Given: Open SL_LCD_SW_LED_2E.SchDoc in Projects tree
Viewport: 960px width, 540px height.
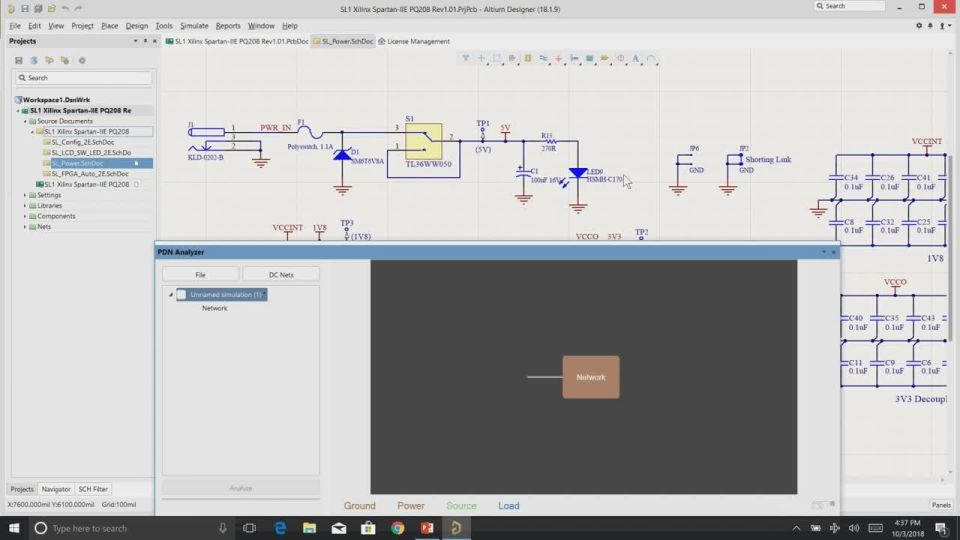Looking at the screenshot, I should pos(91,152).
